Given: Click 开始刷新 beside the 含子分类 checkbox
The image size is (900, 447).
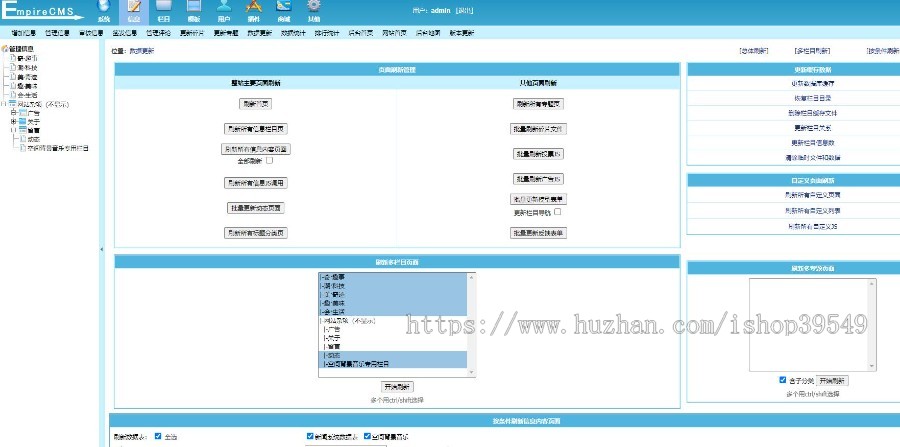Looking at the screenshot, I should coord(832,380).
